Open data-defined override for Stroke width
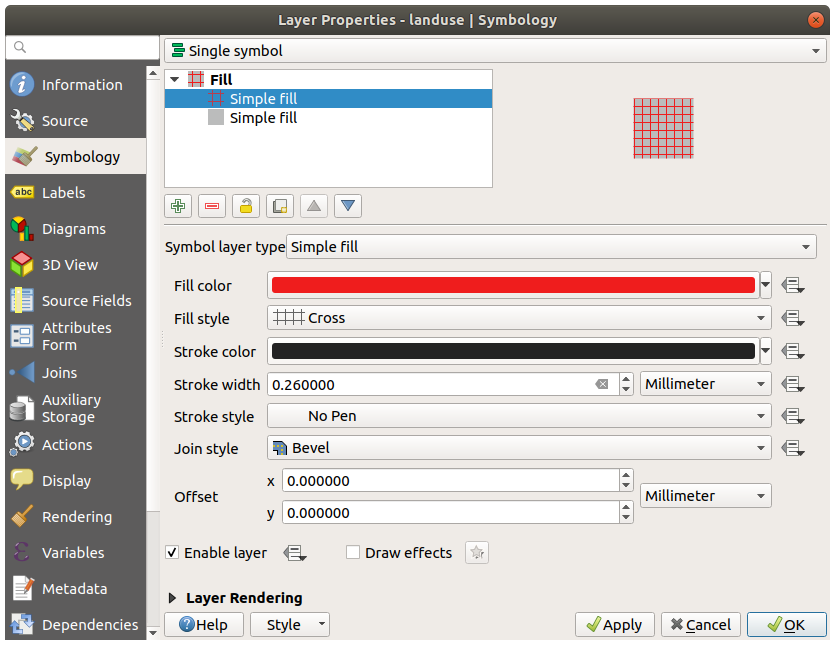Image resolution: width=839 pixels, height=649 pixels. [x=794, y=384]
